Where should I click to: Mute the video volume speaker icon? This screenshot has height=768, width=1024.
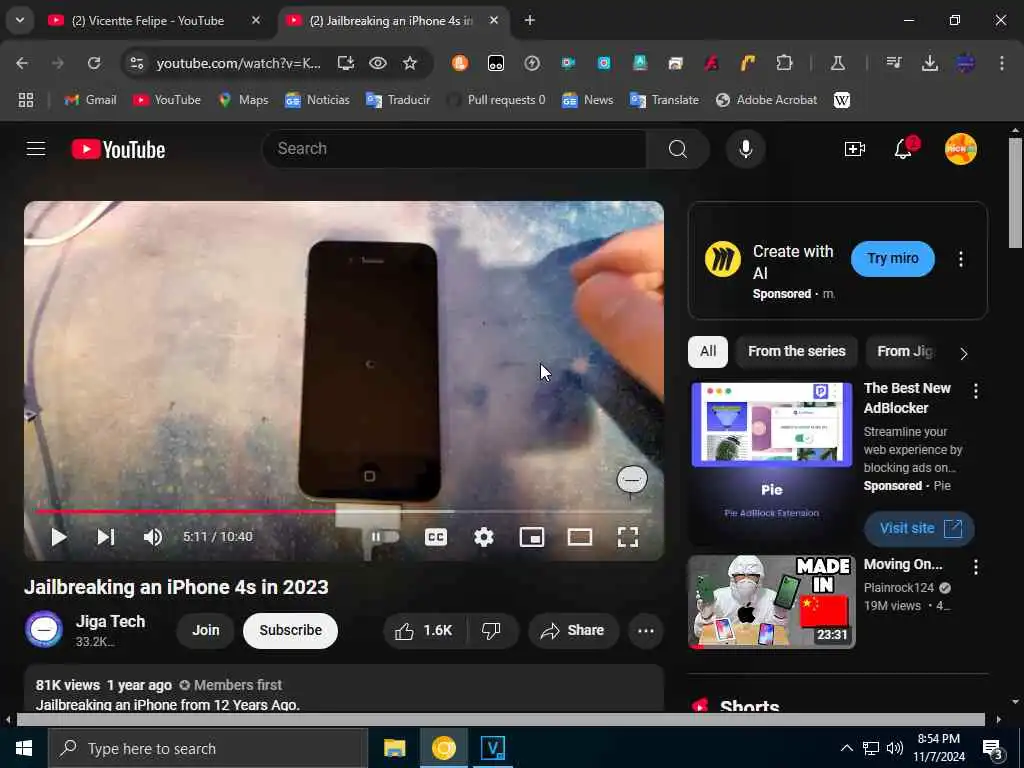pos(153,537)
